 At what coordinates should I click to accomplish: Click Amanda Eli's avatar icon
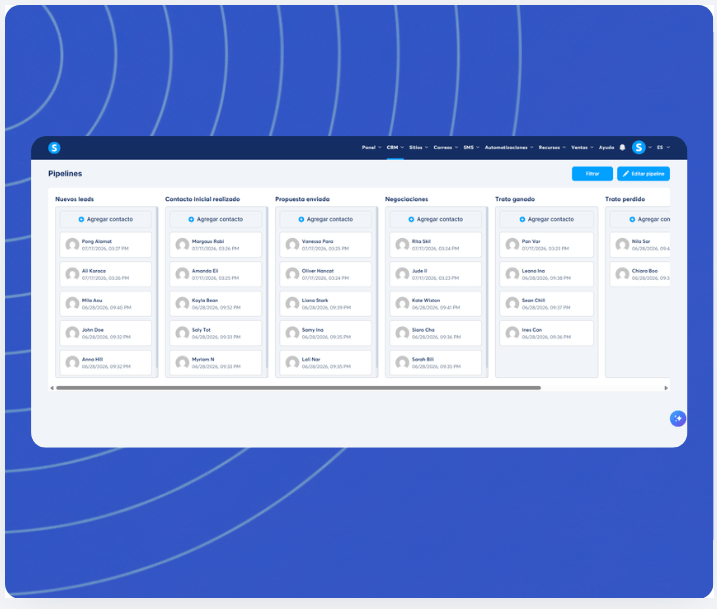point(182,274)
